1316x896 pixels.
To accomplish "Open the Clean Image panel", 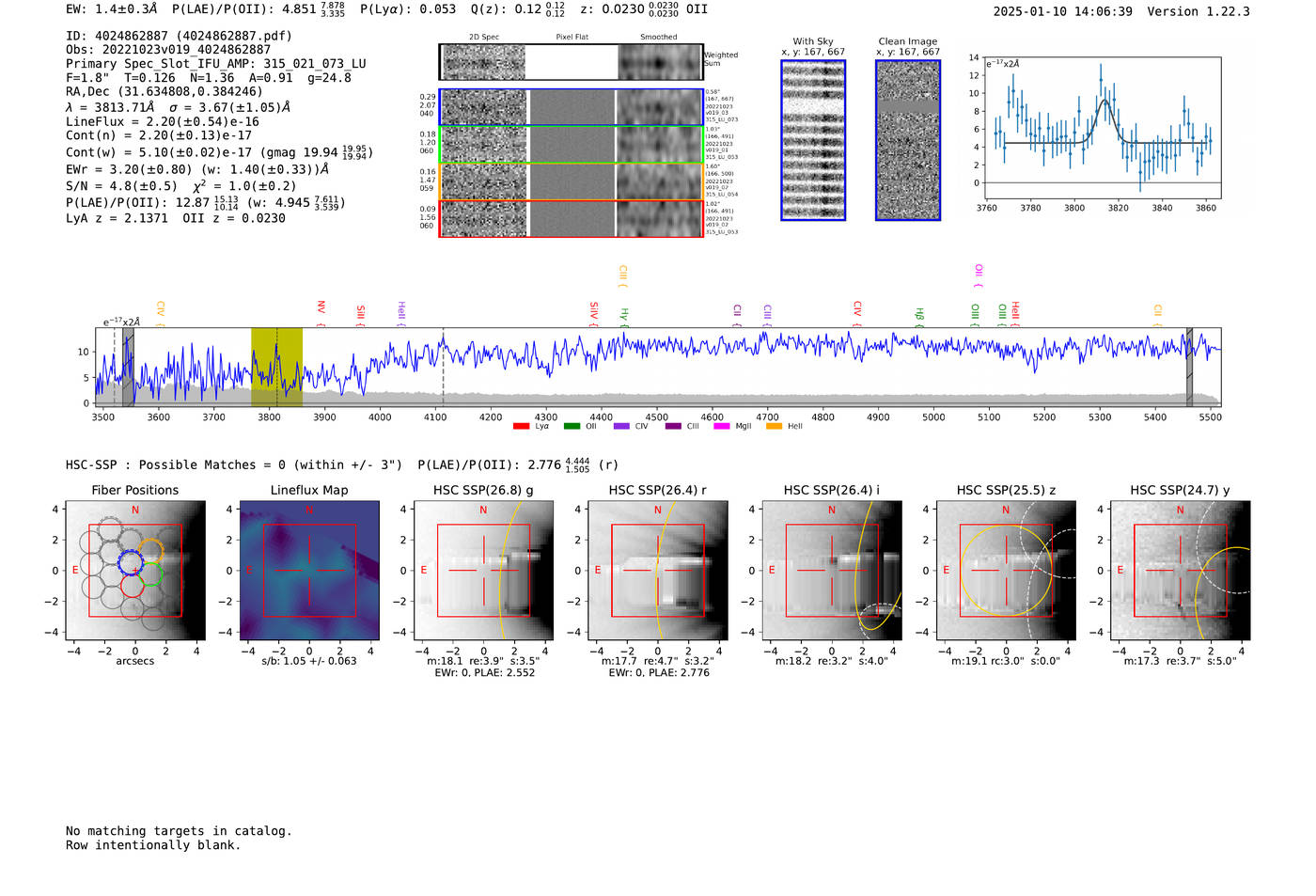I will [908, 140].
